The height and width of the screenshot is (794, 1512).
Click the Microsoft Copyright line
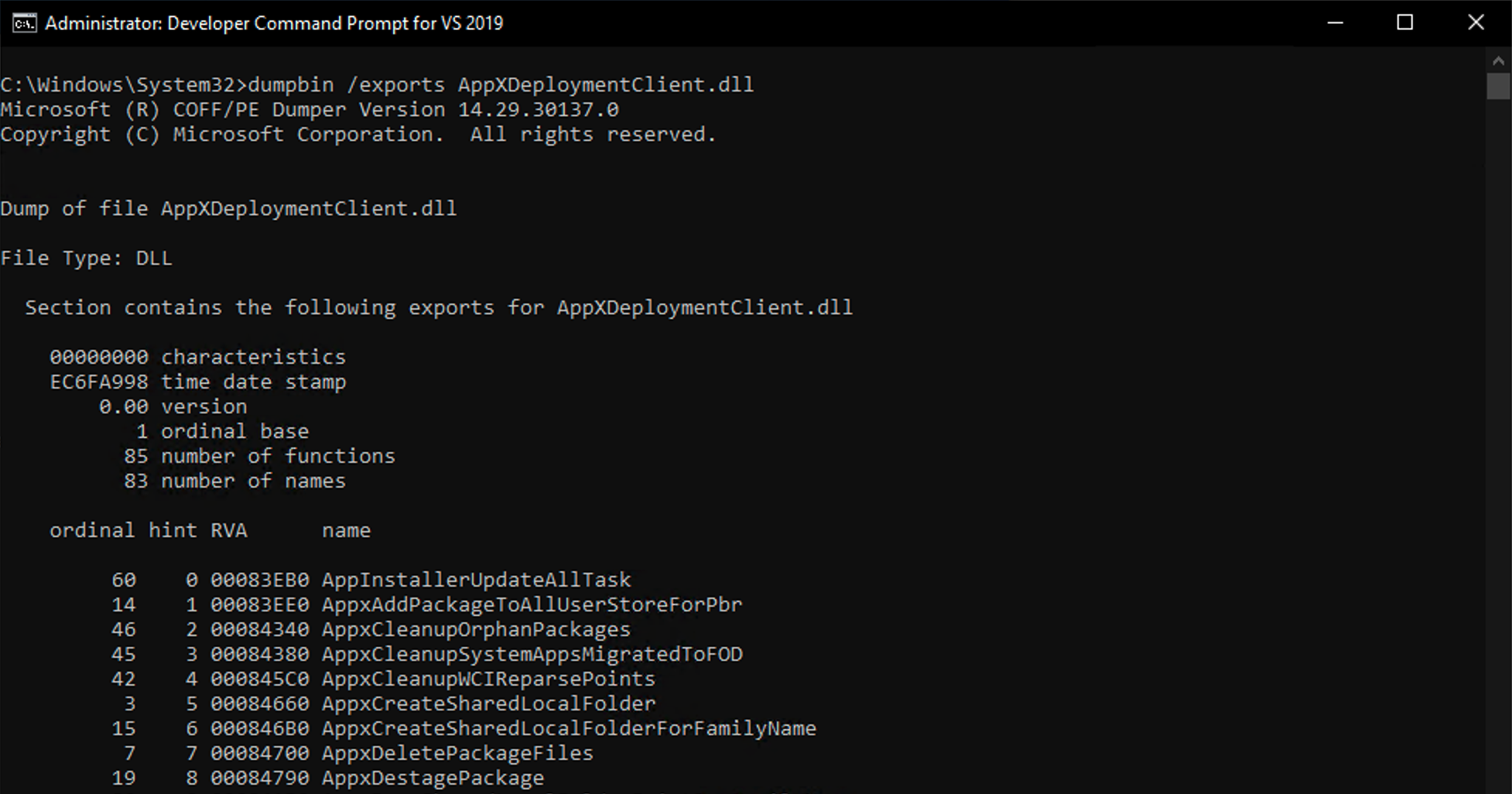coord(357,134)
